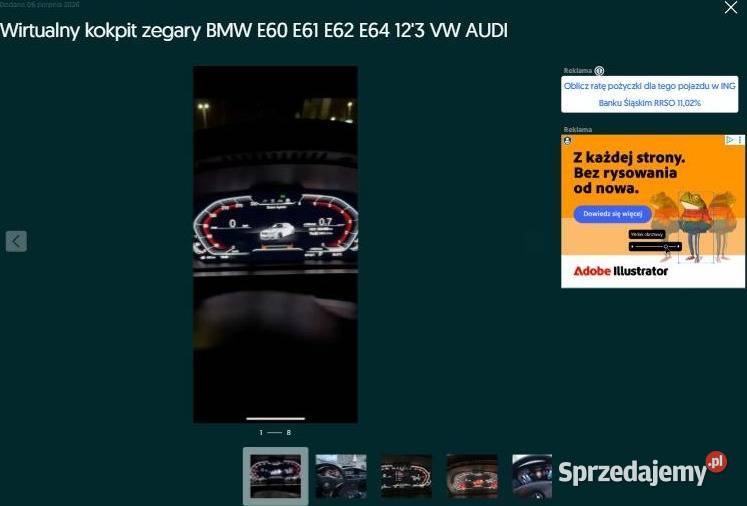Open the main dashboard photo
Screen dimensions: 747x506
(x=275, y=244)
